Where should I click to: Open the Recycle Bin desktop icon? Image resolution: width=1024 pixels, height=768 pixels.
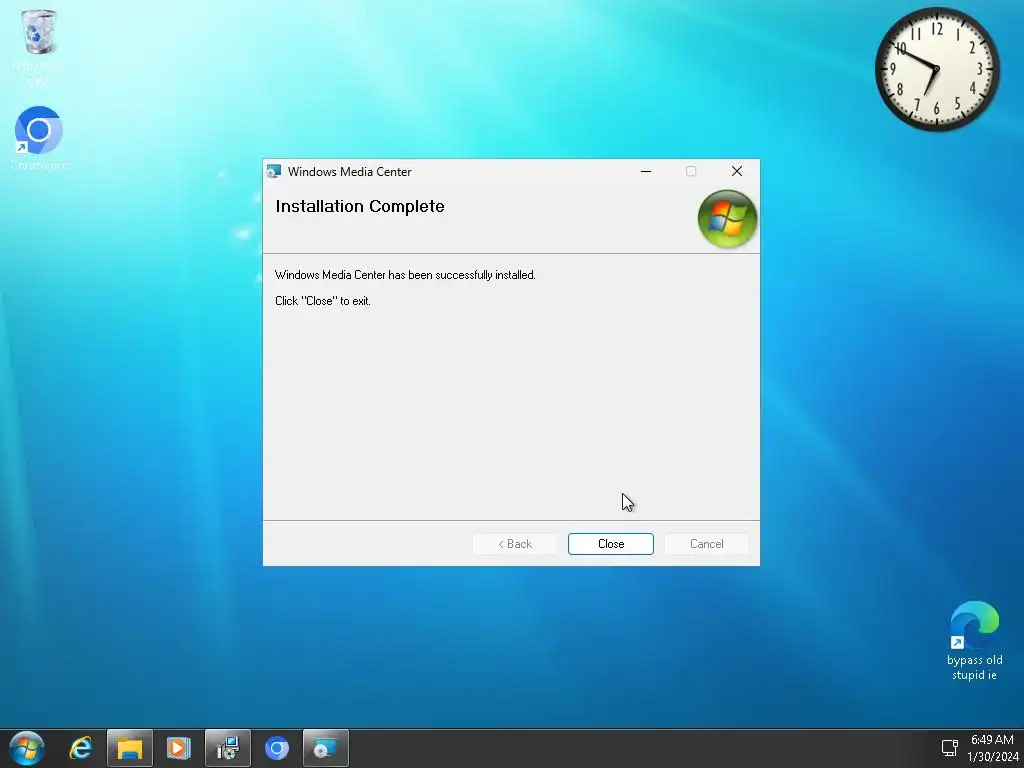click(x=39, y=47)
